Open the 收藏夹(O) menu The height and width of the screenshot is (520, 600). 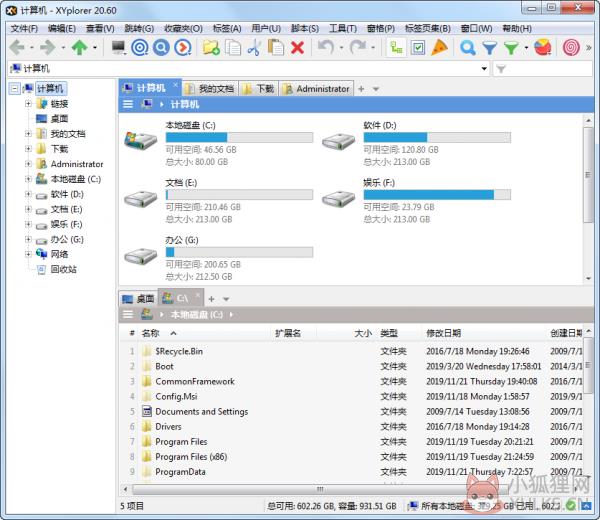point(183,29)
